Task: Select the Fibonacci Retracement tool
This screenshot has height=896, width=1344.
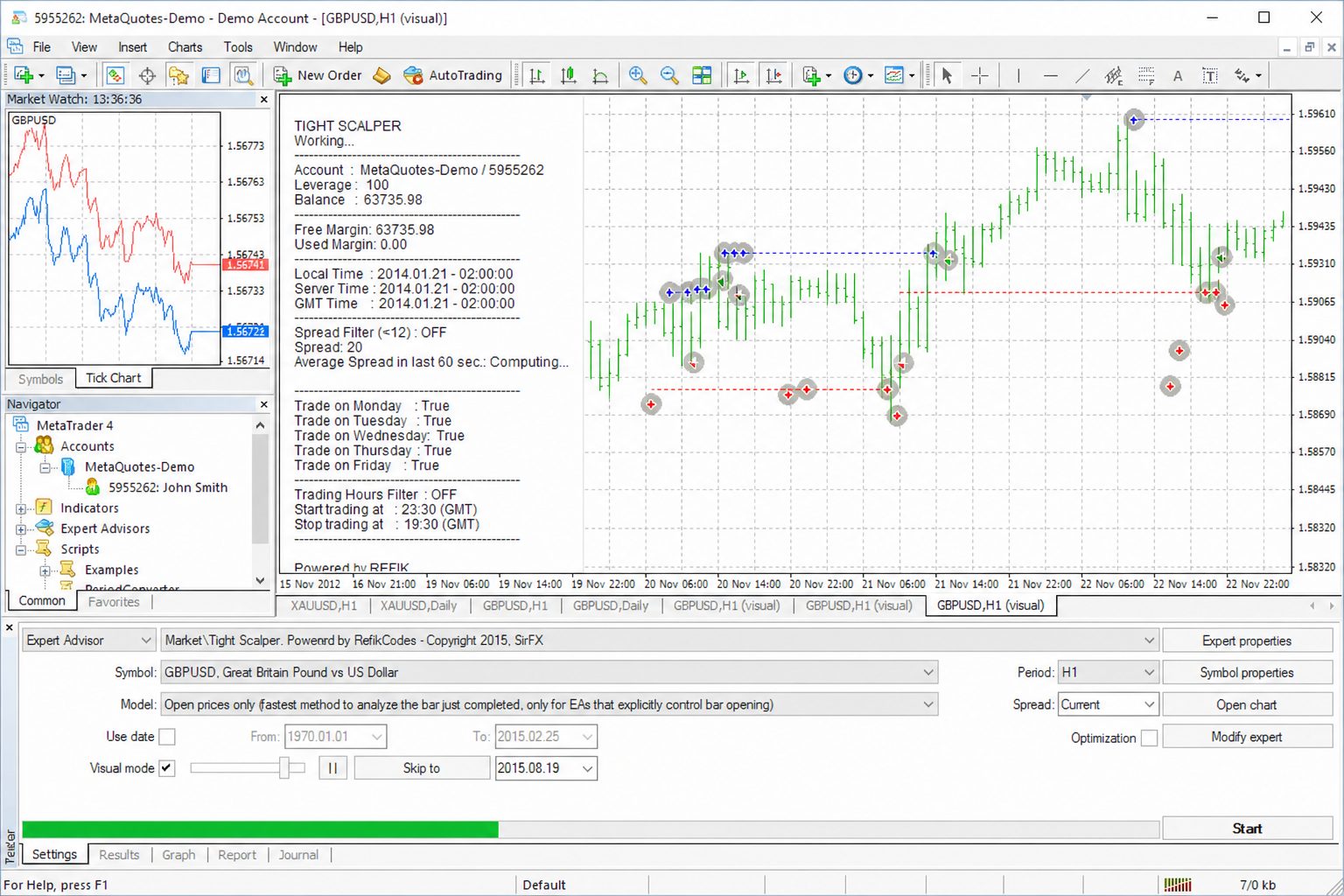Action: click(1146, 75)
